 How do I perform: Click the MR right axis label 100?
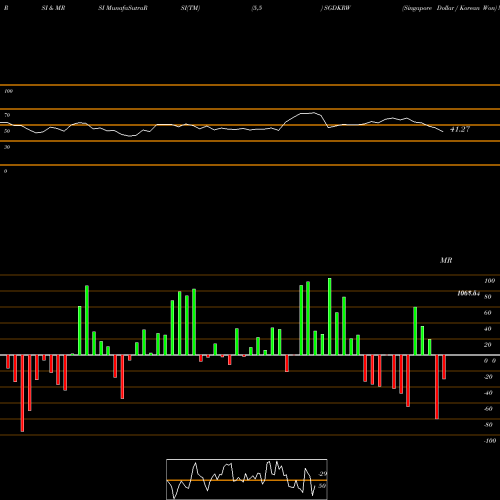tap(489, 281)
